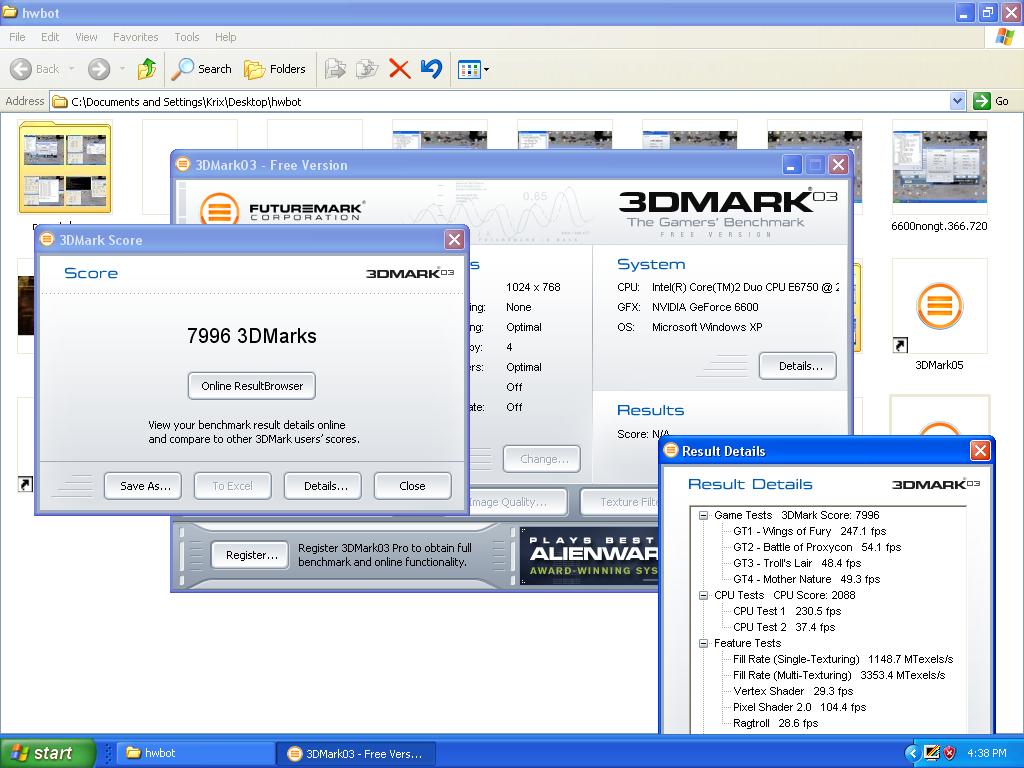The image size is (1024, 768).
Task: Switch to 3DMark03 taskbar button
Action: 357,754
